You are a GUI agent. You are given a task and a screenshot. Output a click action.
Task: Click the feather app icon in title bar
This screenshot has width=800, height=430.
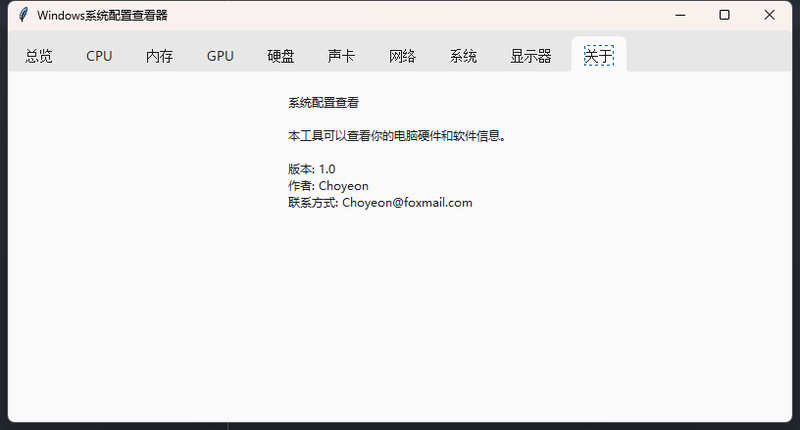pos(23,15)
